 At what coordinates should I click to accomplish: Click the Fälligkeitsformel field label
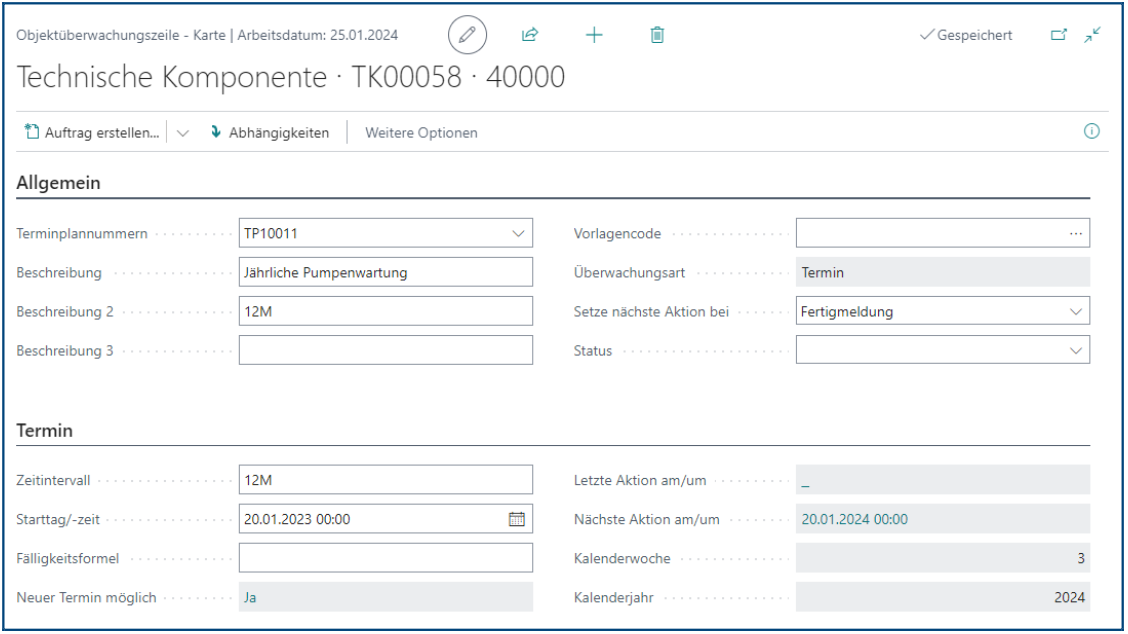pyautogui.click(x=68, y=558)
